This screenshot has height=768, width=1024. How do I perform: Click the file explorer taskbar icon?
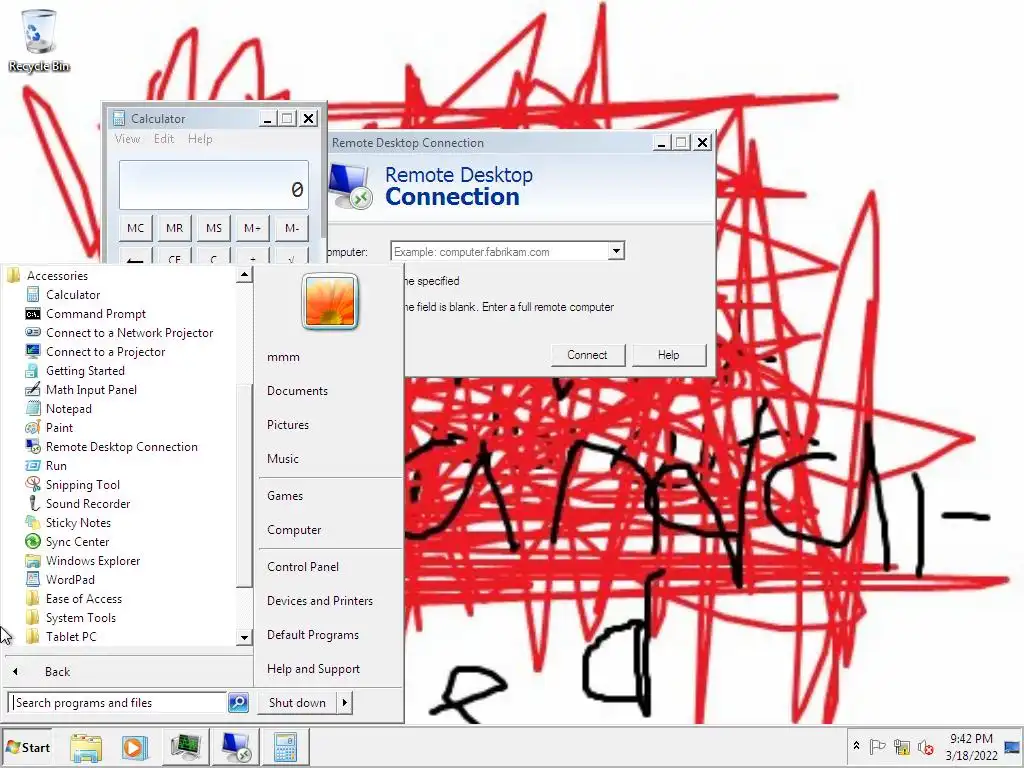coord(86,747)
